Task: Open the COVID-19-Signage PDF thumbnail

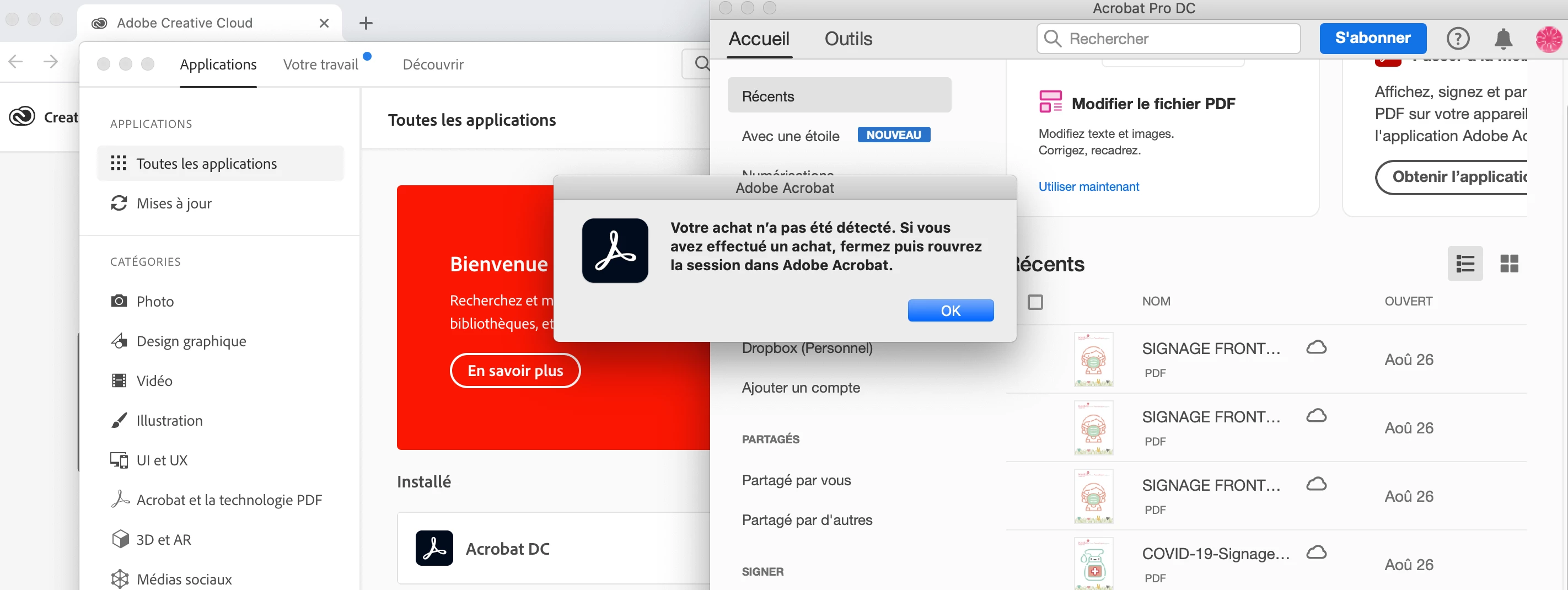Action: (x=1093, y=563)
